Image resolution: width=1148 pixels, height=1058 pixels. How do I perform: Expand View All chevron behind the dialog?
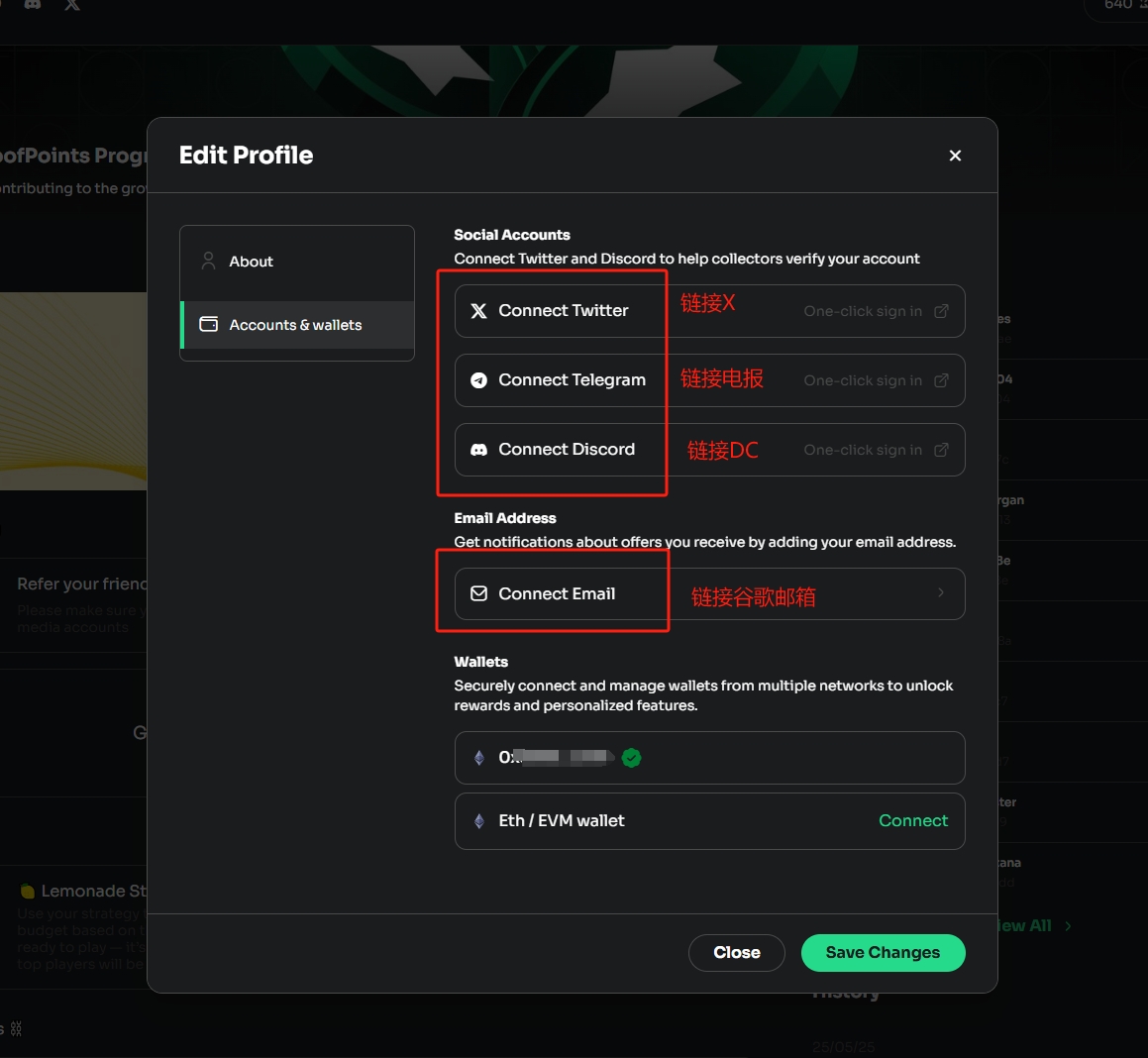tap(1068, 926)
